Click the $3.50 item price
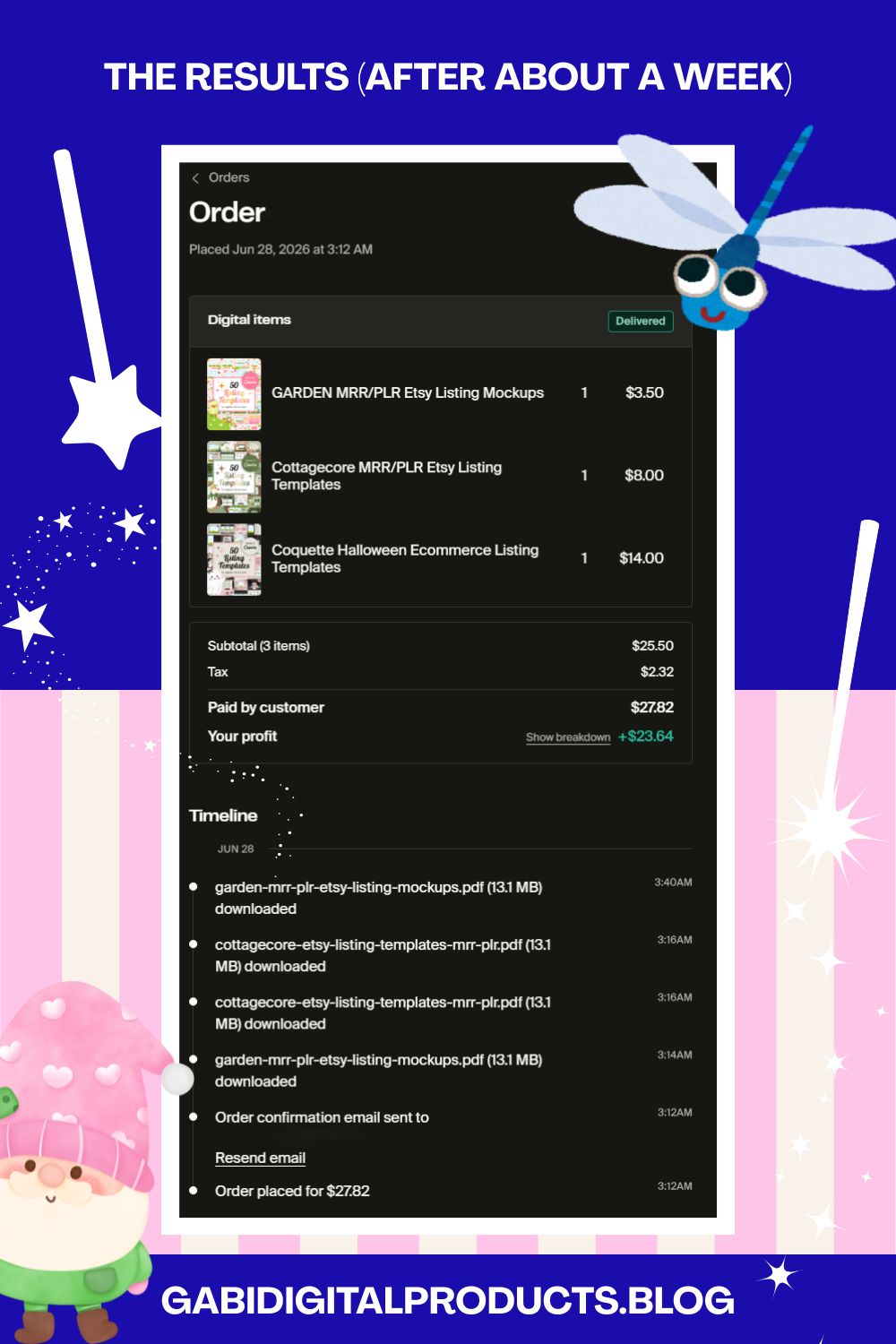The image size is (896, 1344). [x=644, y=392]
